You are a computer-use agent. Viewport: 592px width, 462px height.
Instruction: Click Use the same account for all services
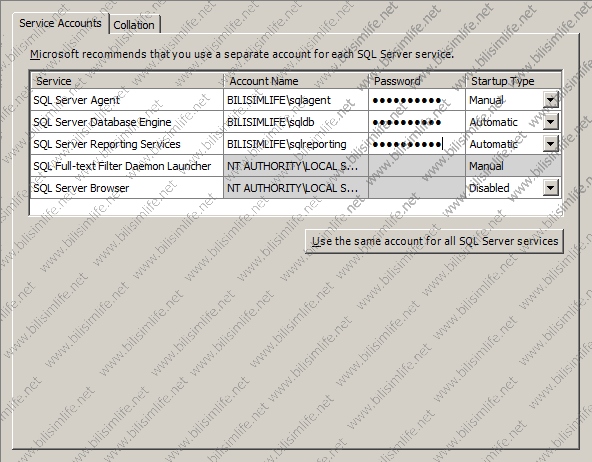(x=434, y=241)
